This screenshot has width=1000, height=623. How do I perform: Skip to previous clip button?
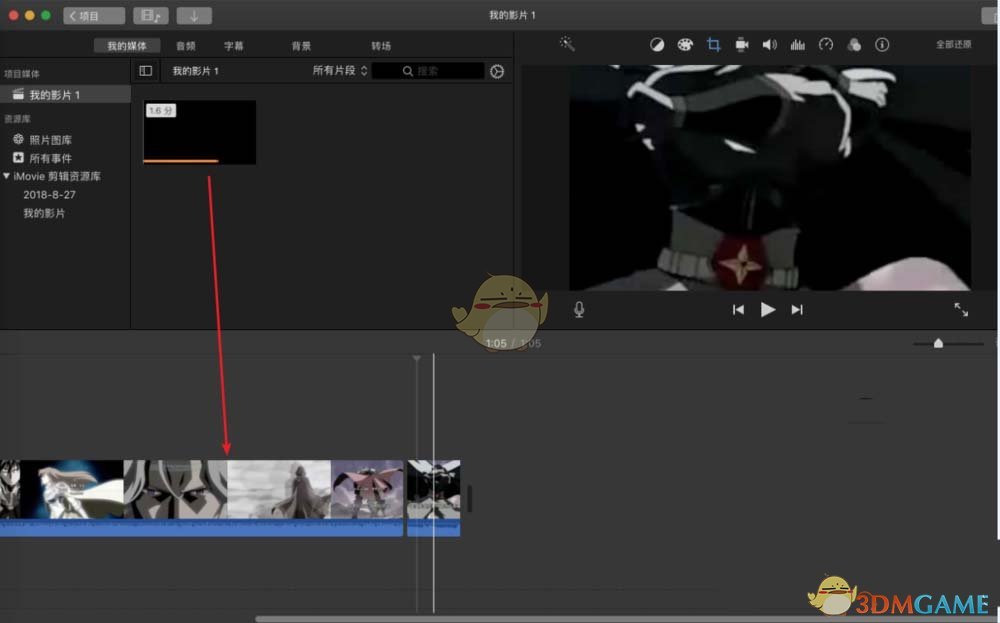(738, 310)
